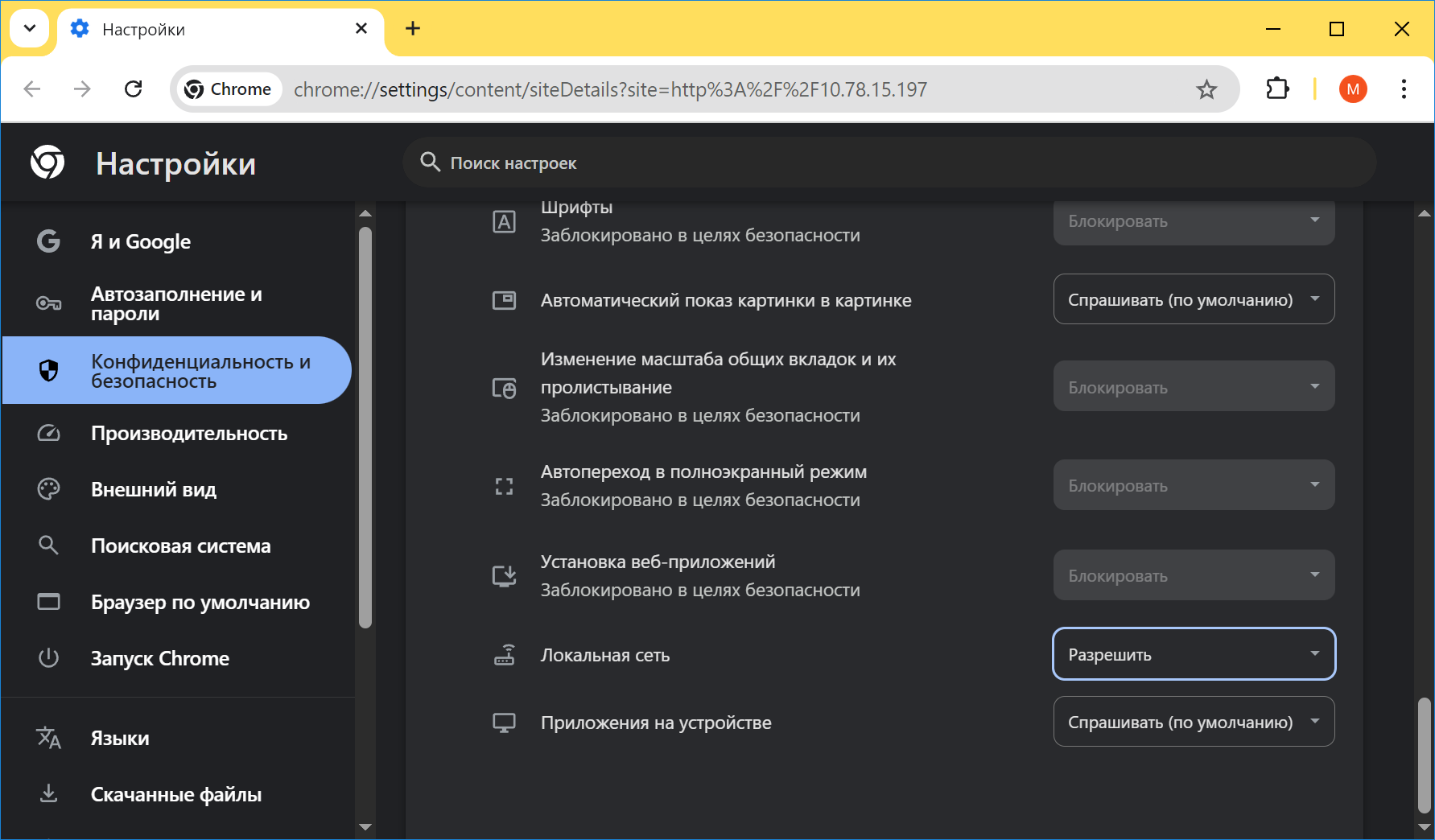This screenshot has height=840, width=1435.
Task: Click the Поиск настроек search field
Action: tap(885, 163)
